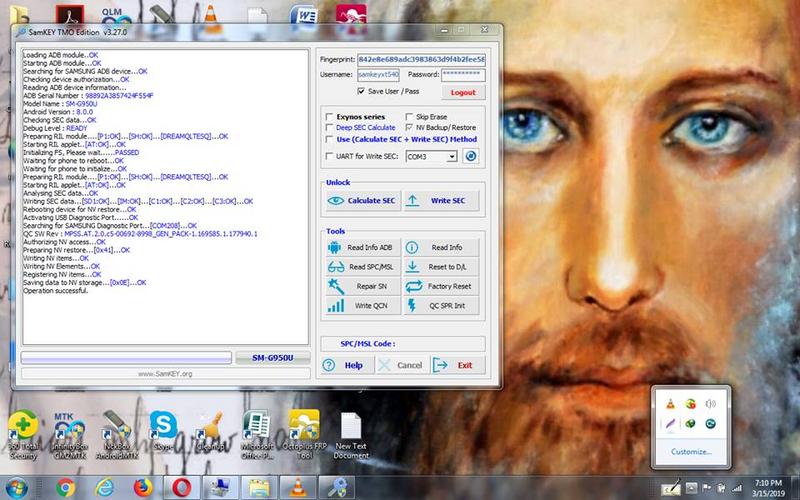
Task: Run the QC SPR Init tool
Action: coord(441,306)
